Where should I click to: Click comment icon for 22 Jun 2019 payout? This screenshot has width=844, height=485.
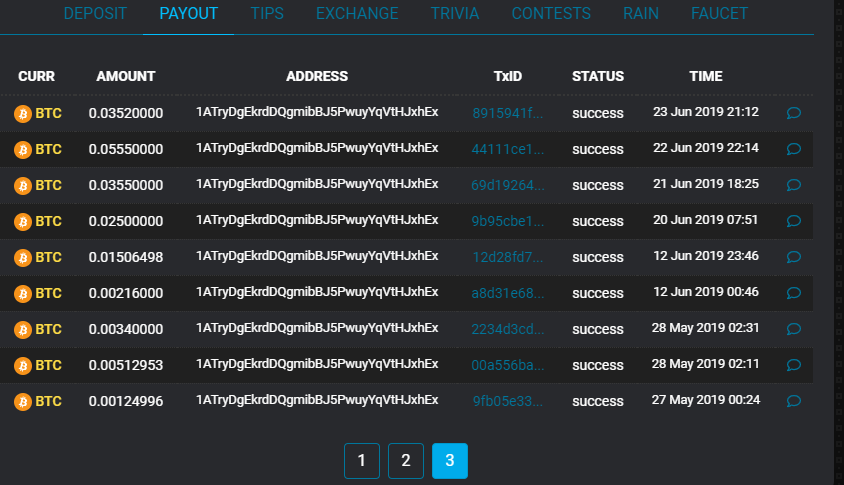point(794,149)
